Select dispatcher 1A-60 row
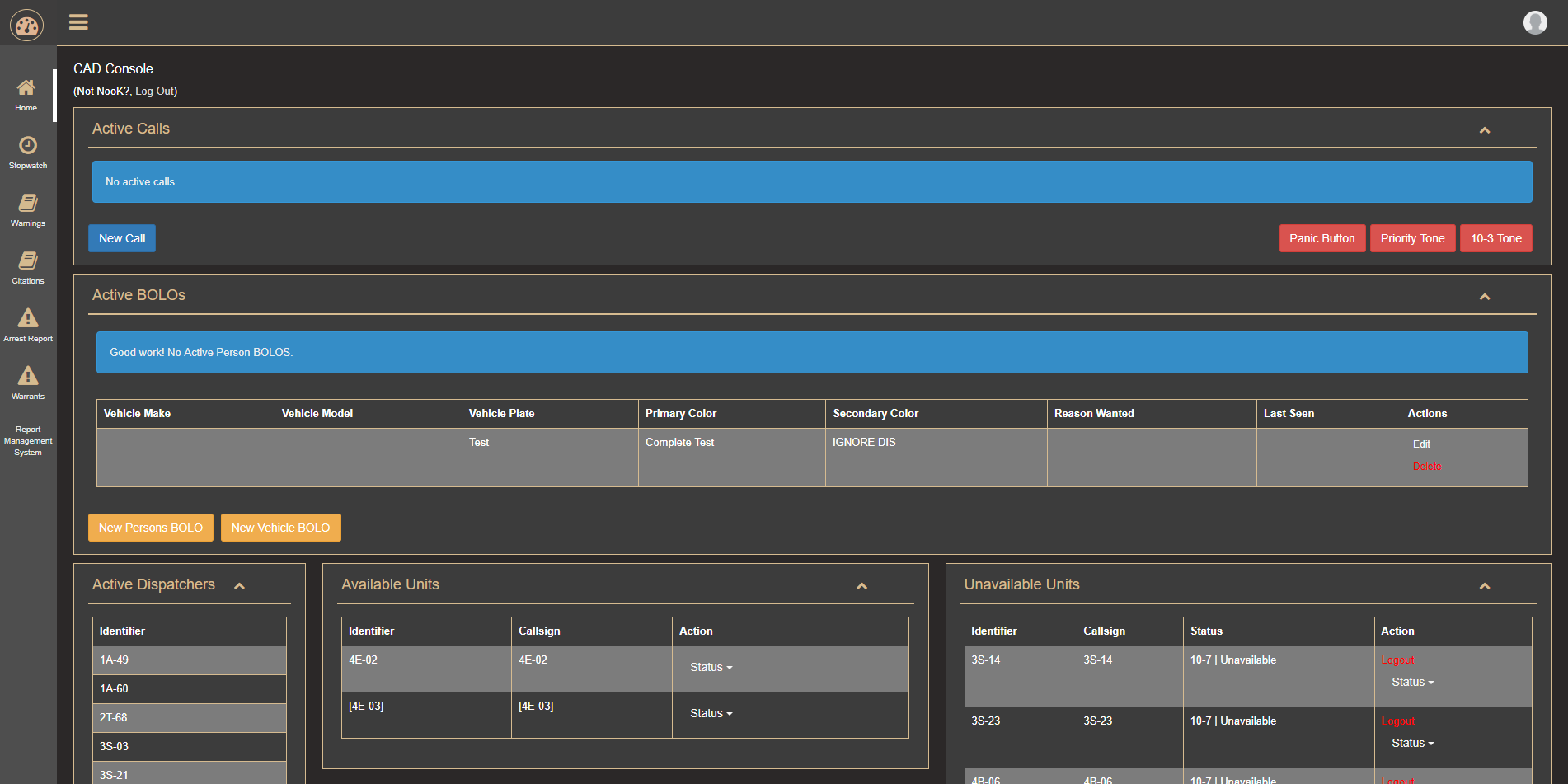This screenshot has width=1568, height=784. tap(190, 689)
